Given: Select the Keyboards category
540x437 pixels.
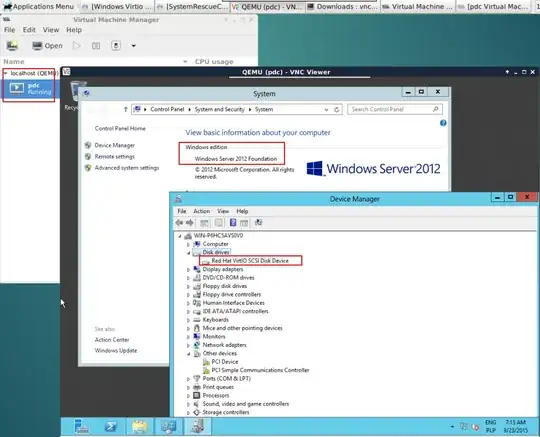Looking at the screenshot, I should coord(215,320).
